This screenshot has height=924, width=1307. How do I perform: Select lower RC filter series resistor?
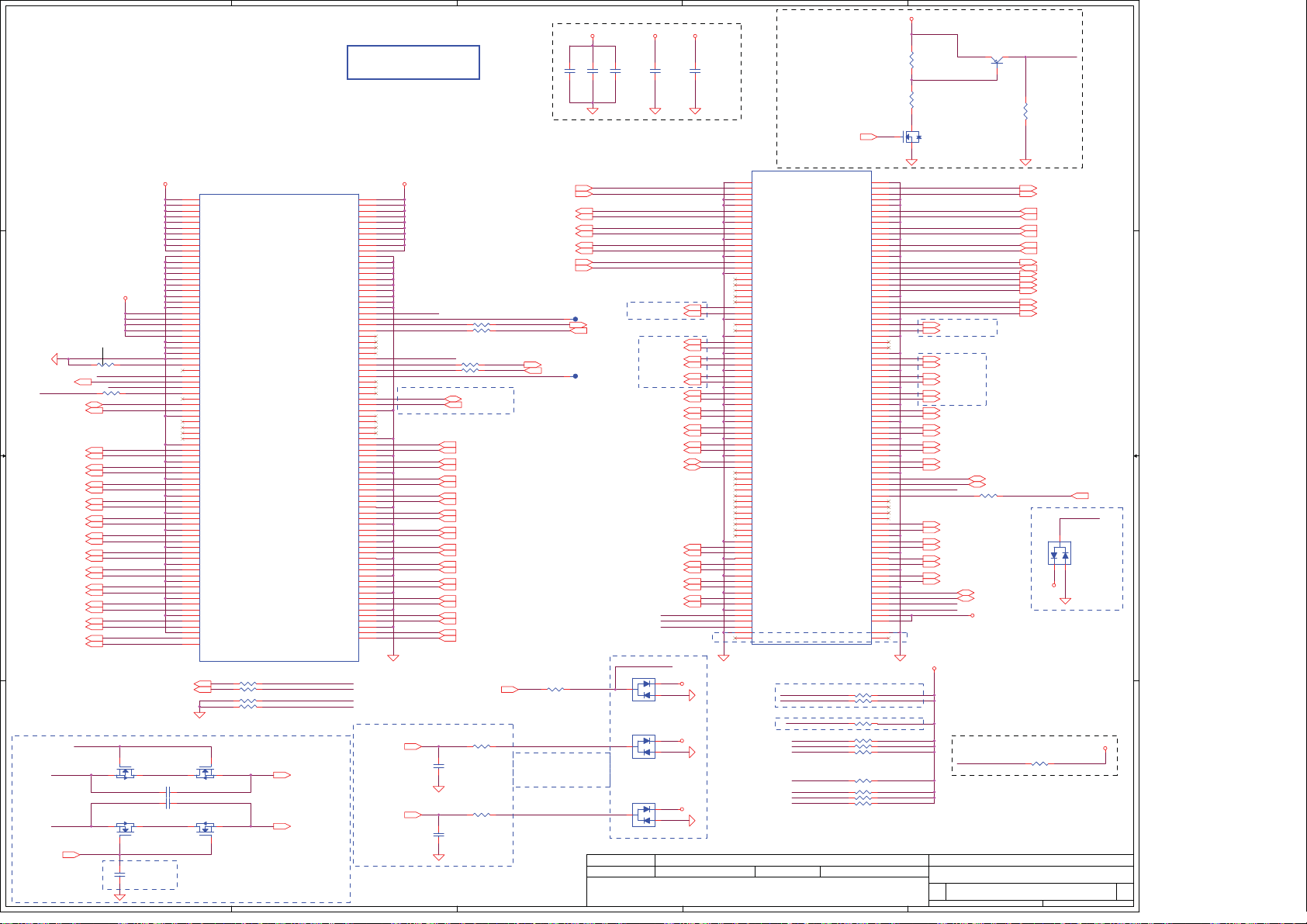[x=482, y=815]
